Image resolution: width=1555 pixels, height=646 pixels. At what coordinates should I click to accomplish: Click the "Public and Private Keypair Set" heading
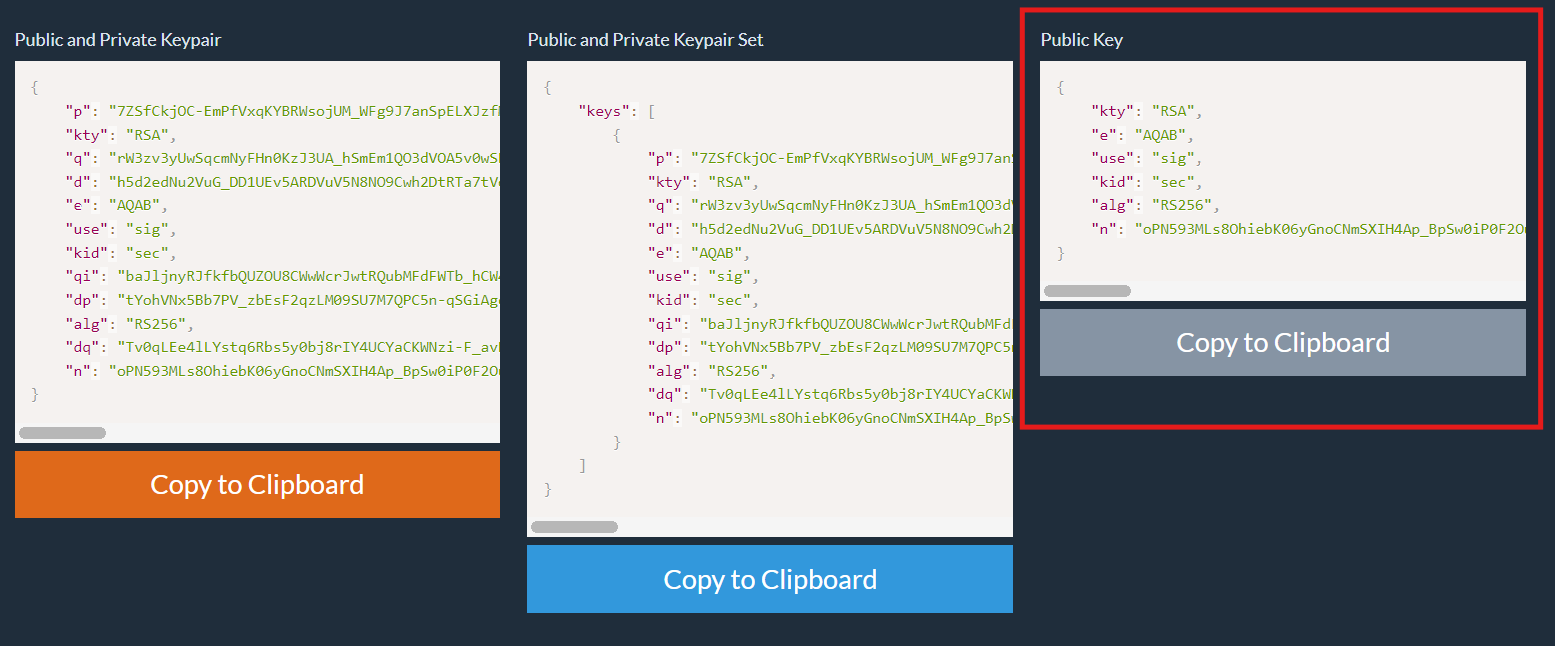click(x=645, y=40)
